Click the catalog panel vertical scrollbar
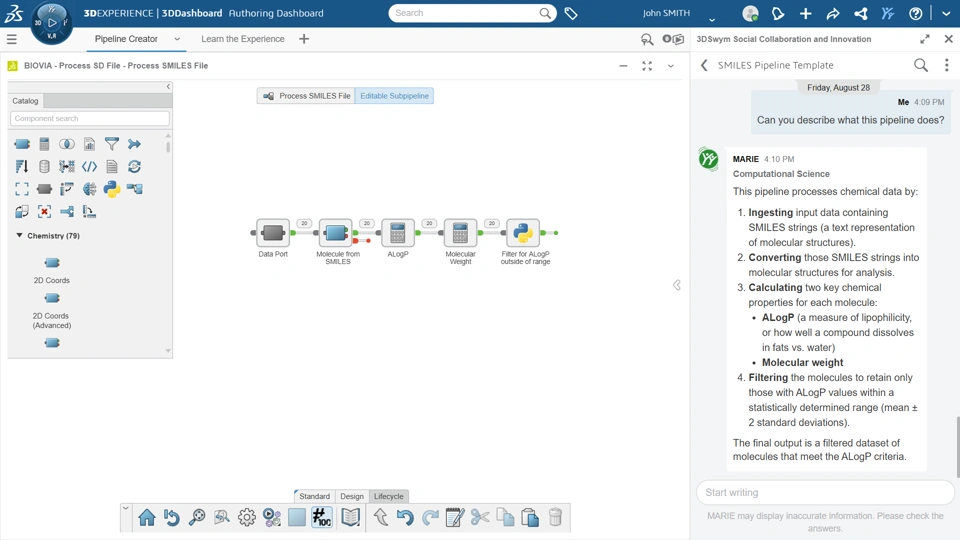Screen dimensions: 960x540 click(x=168, y=147)
